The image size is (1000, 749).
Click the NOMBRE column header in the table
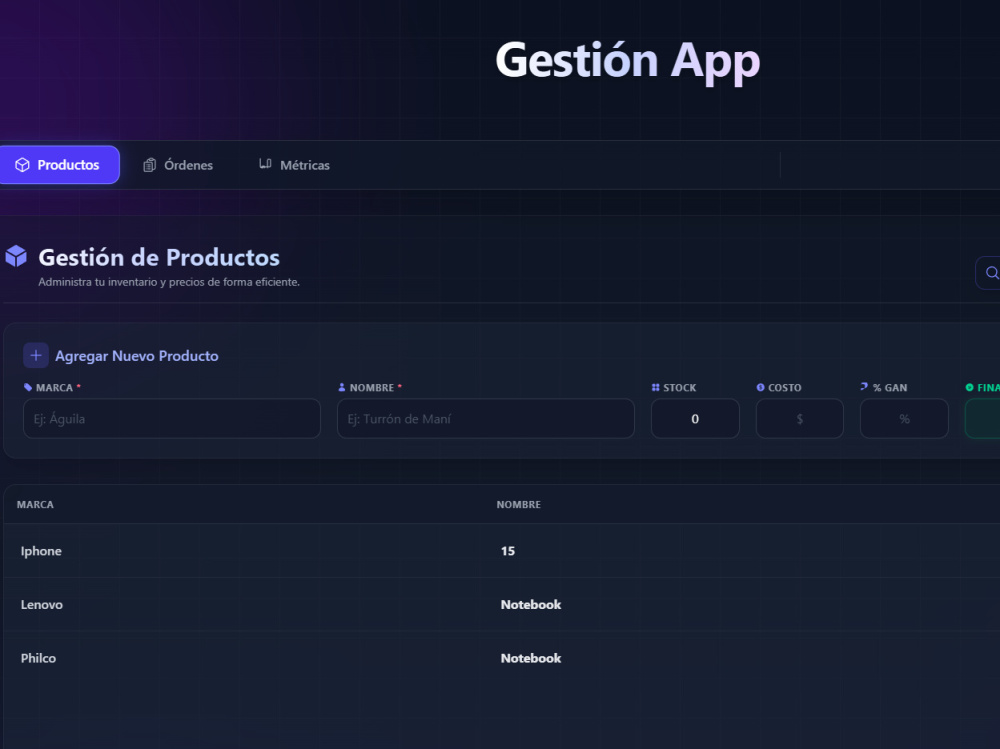pos(518,505)
